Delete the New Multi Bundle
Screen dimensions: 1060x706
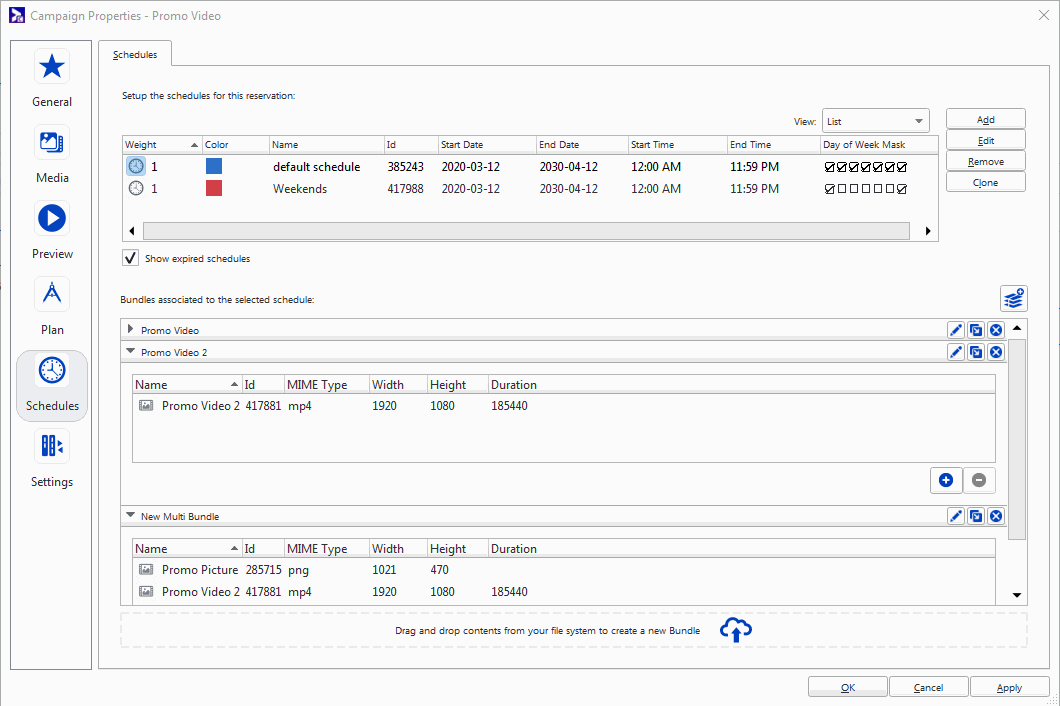(996, 516)
